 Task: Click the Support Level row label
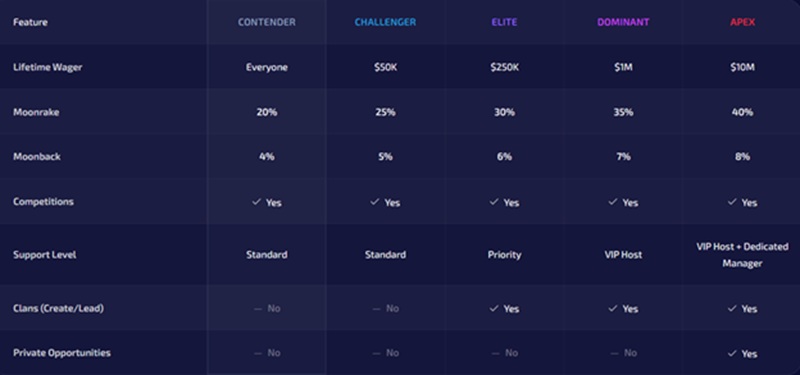point(45,255)
